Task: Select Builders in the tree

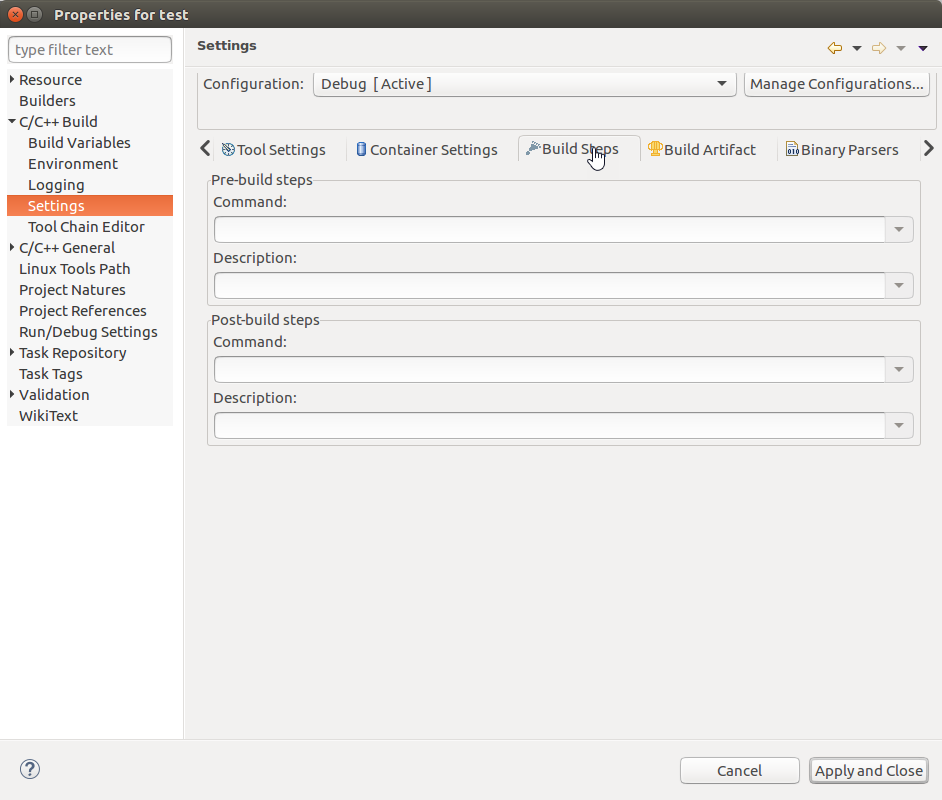Action: point(47,101)
